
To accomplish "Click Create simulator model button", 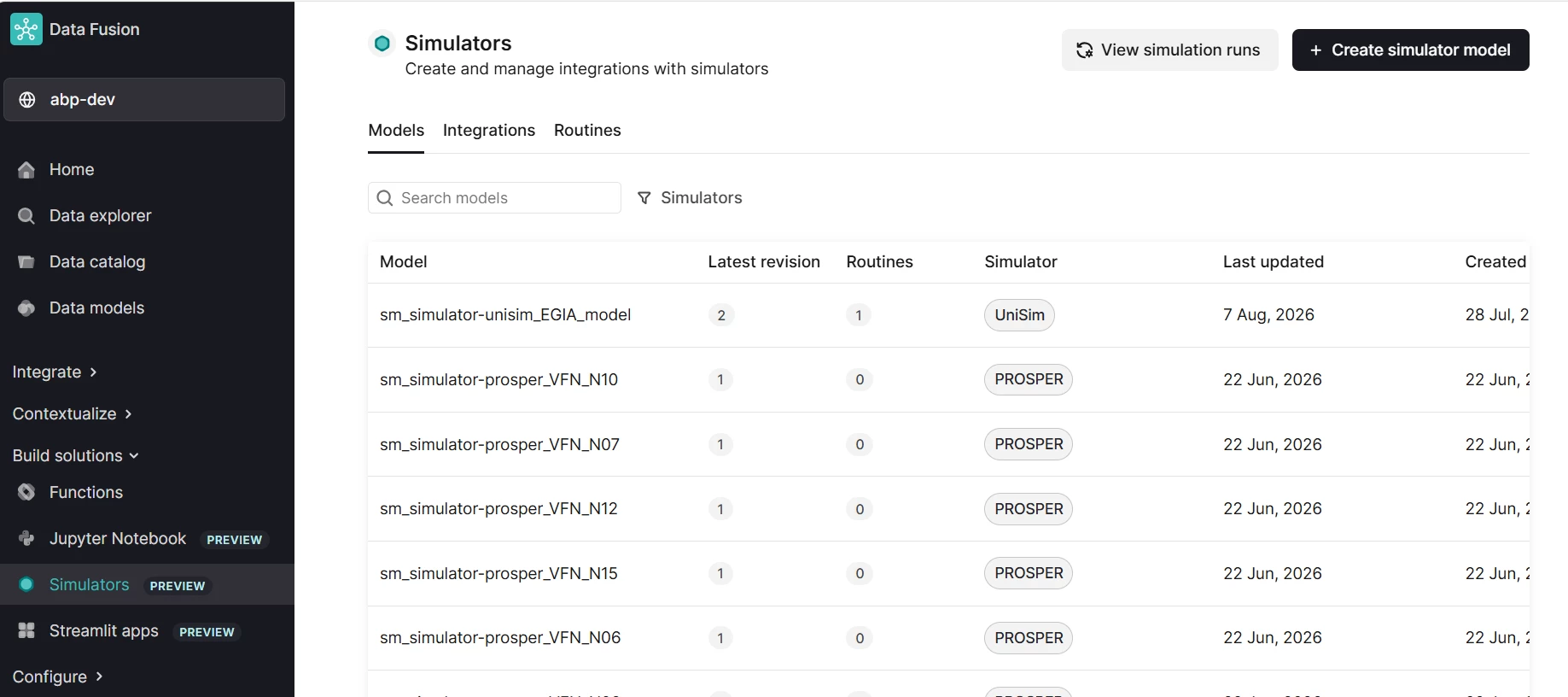I will [x=1410, y=50].
